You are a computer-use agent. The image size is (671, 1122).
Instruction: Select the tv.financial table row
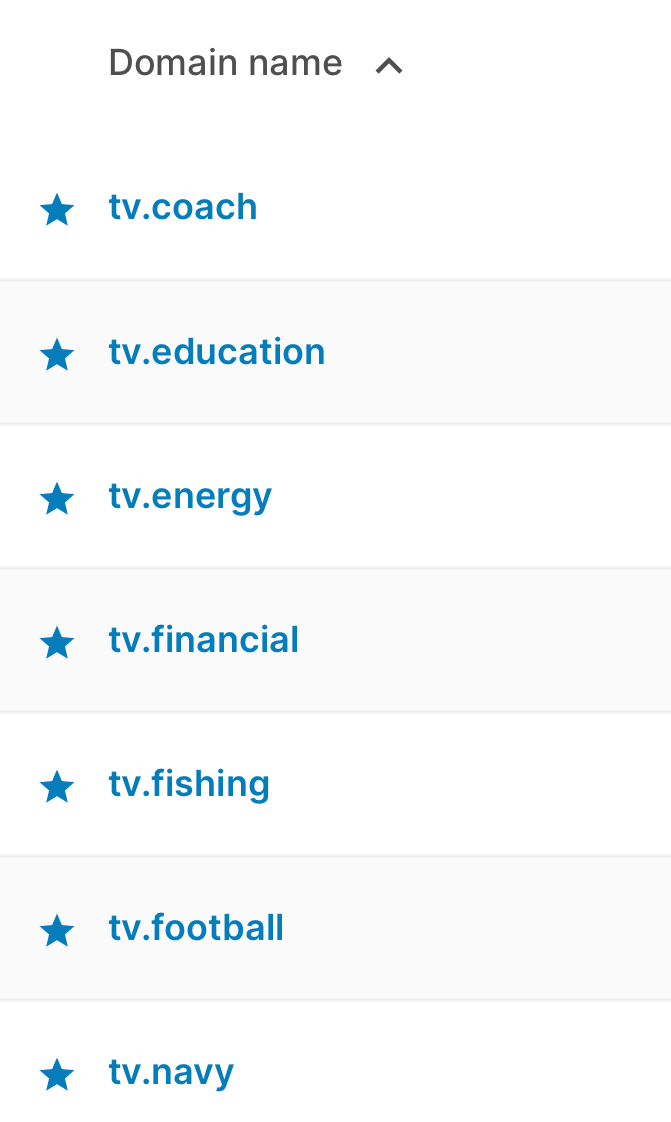336,640
